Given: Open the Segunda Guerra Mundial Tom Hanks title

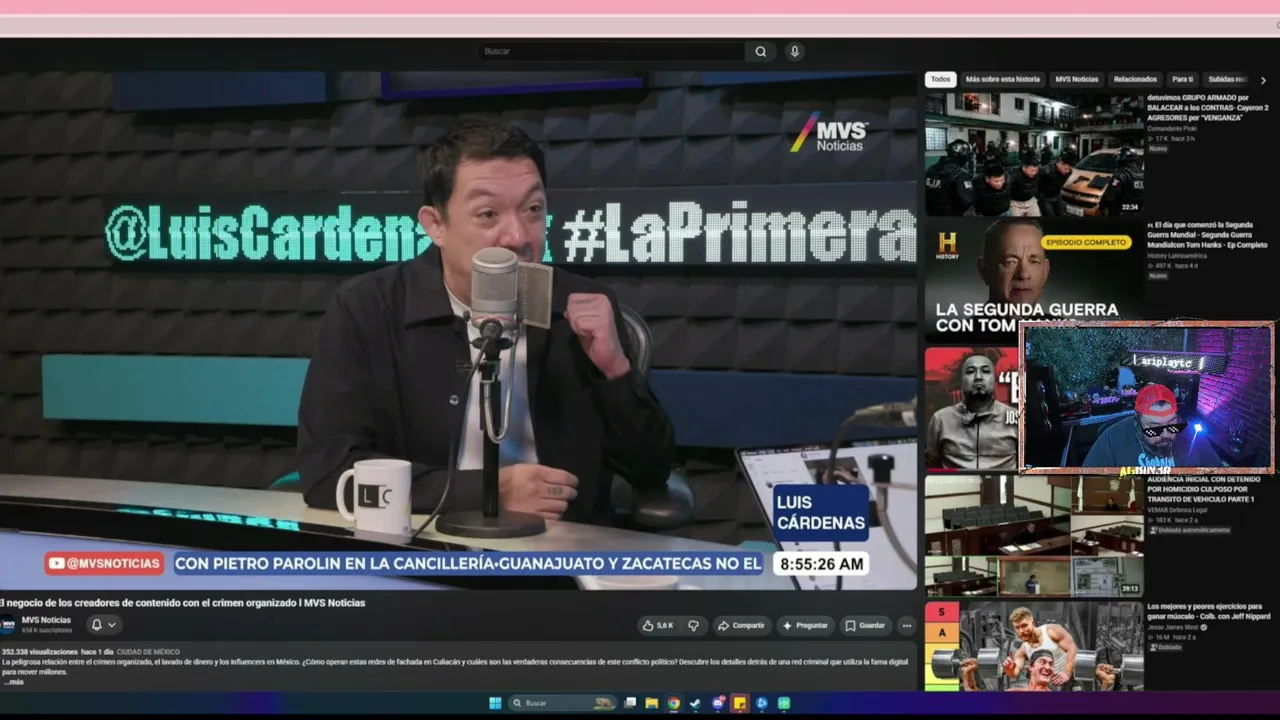Looking at the screenshot, I should tap(1208, 234).
